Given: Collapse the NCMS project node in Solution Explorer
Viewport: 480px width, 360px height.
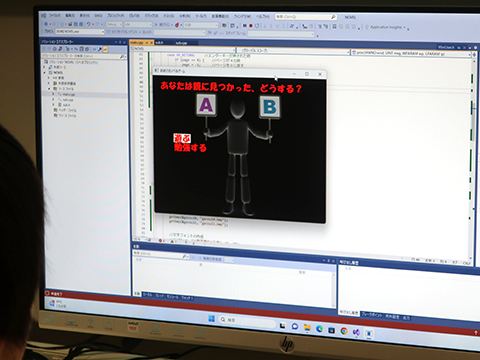Looking at the screenshot, I should pos(45,72).
